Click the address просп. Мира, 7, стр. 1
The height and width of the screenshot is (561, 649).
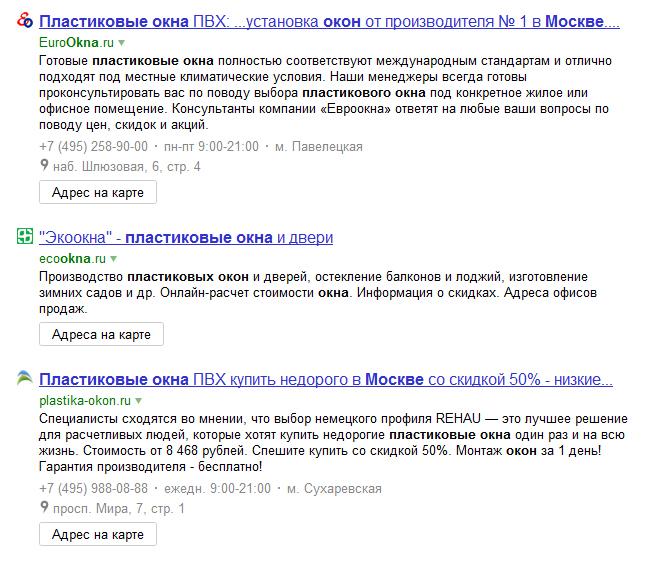tap(119, 508)
